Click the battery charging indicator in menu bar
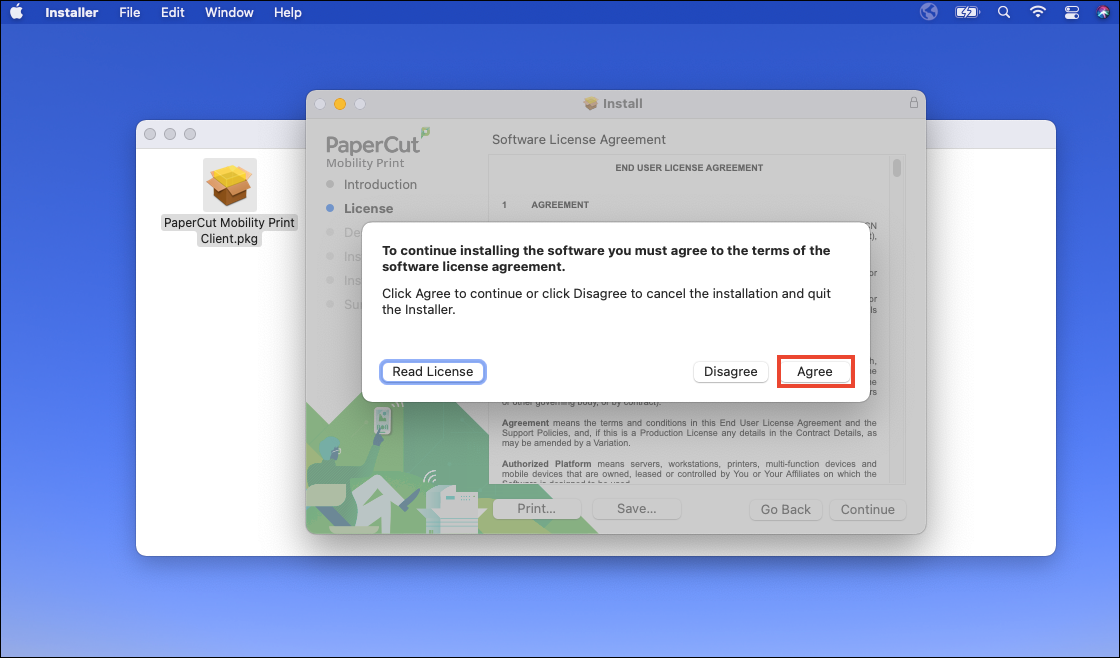The height and width of the screenshot is (658, 1120). point(966,12)
